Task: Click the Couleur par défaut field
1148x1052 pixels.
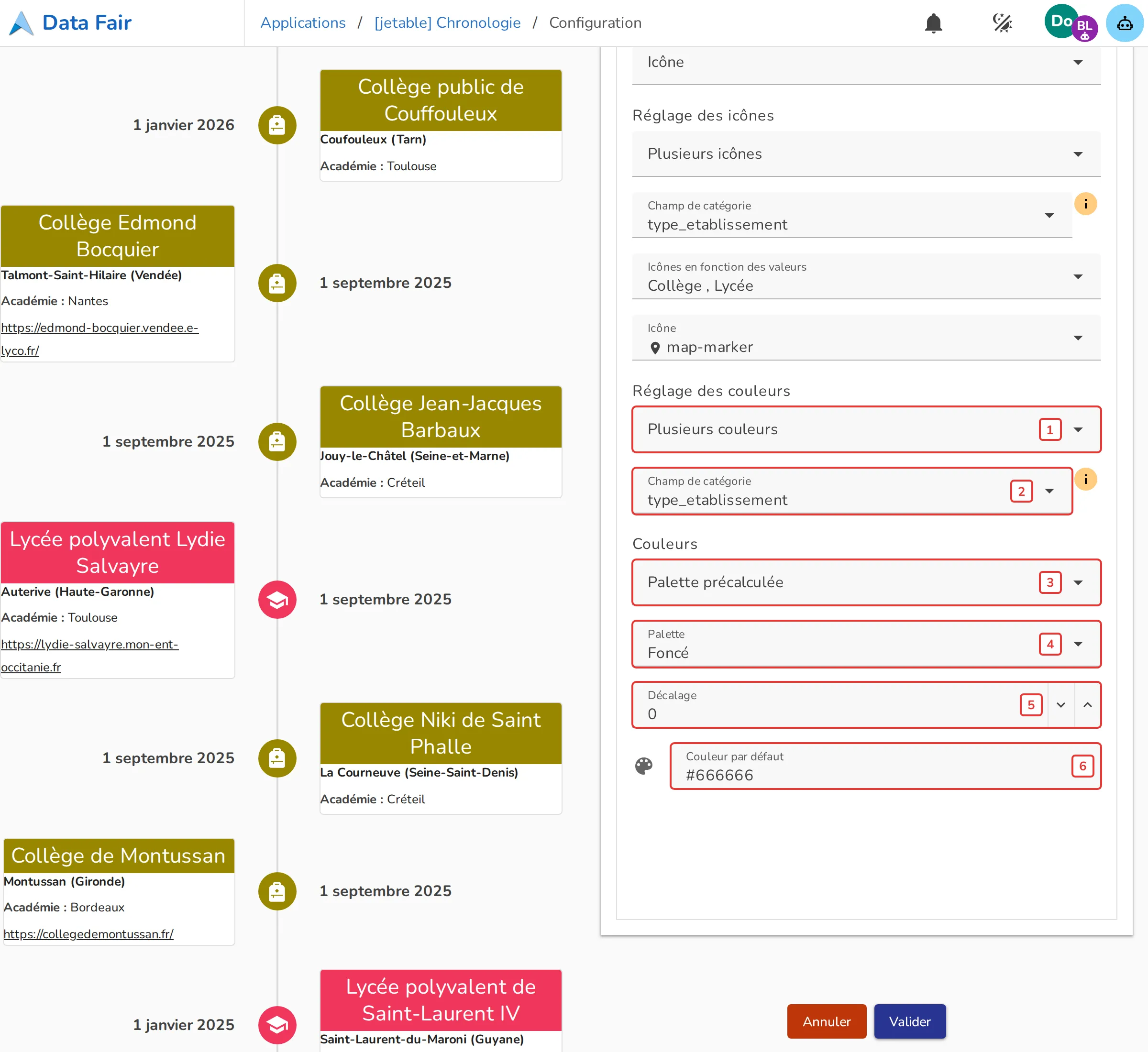Action: (x=885, y=767)
